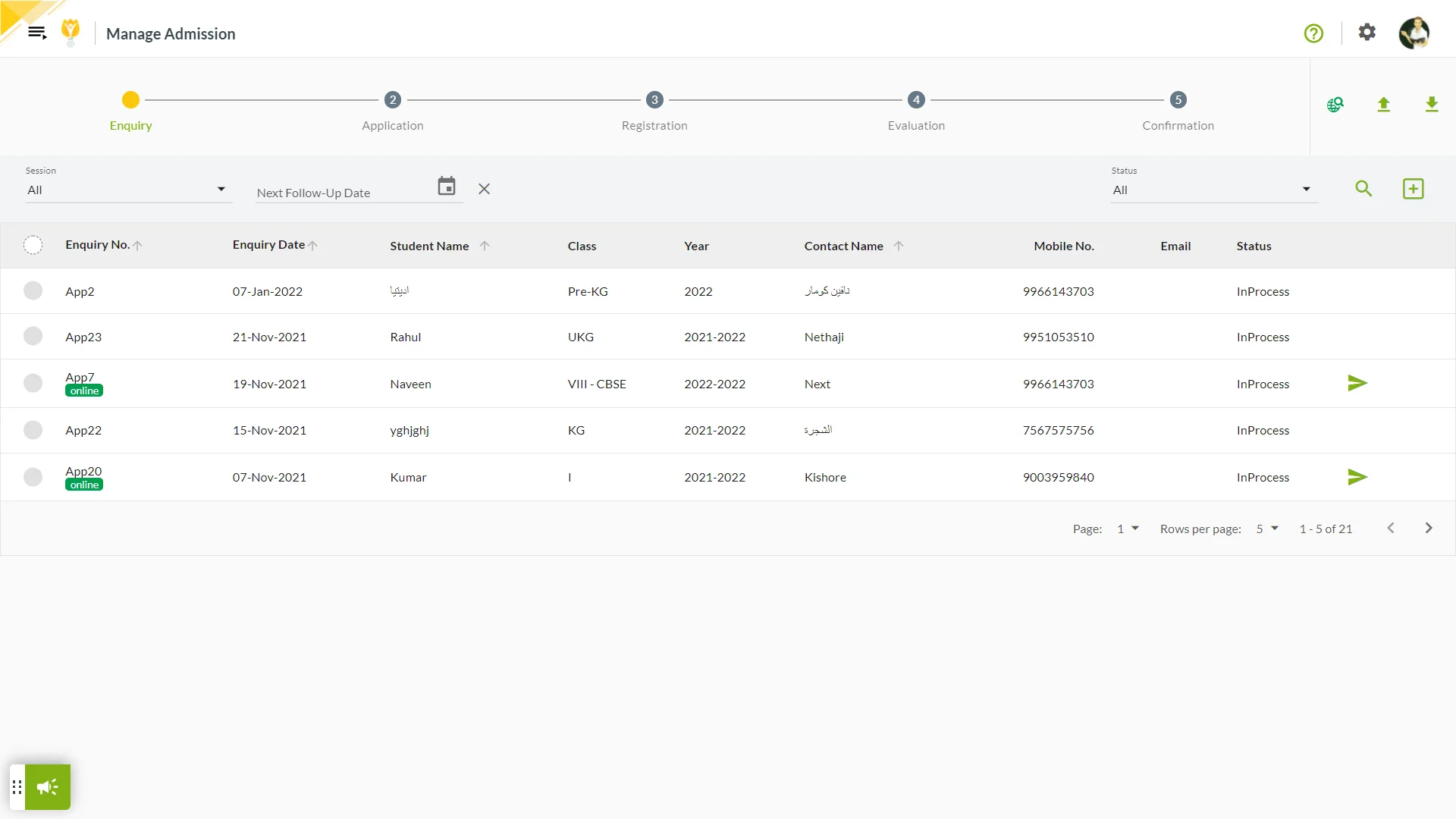Viewport: 1456px width, 819px height.
Task: Click student name Rahul
Action: (x=405, y=337)
